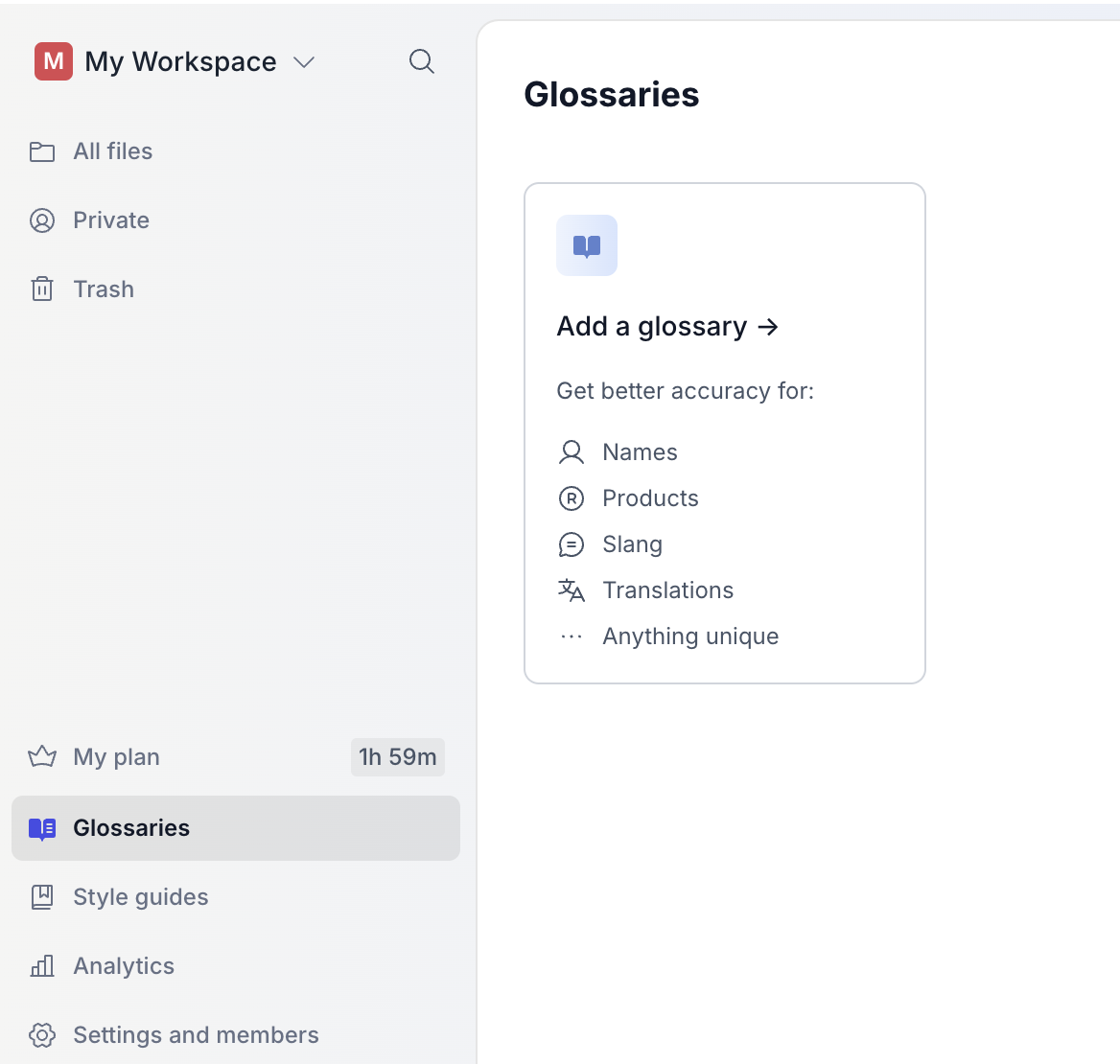Open All files

[112, 150]
